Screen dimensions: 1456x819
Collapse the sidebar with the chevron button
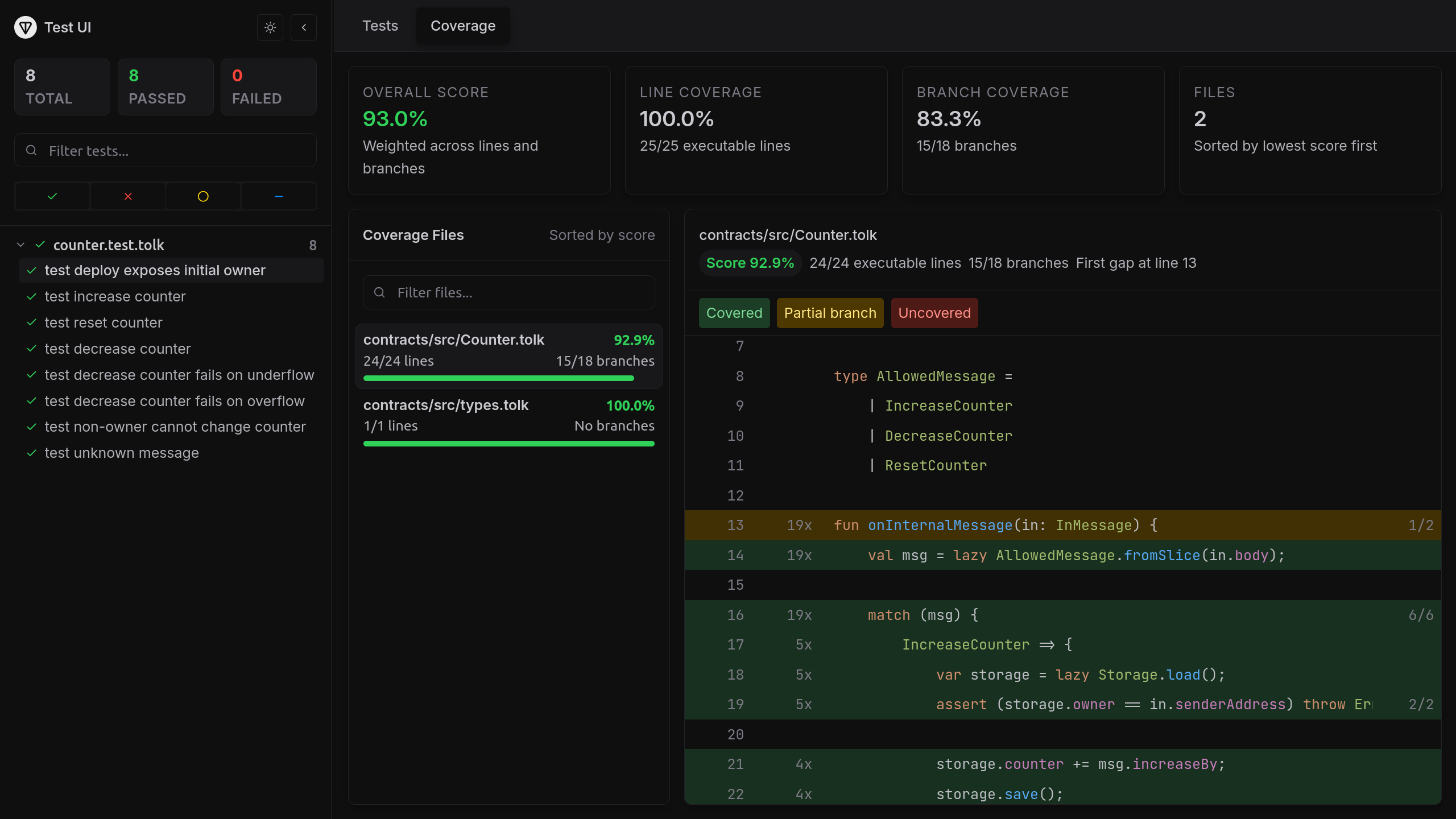(304, 27)
